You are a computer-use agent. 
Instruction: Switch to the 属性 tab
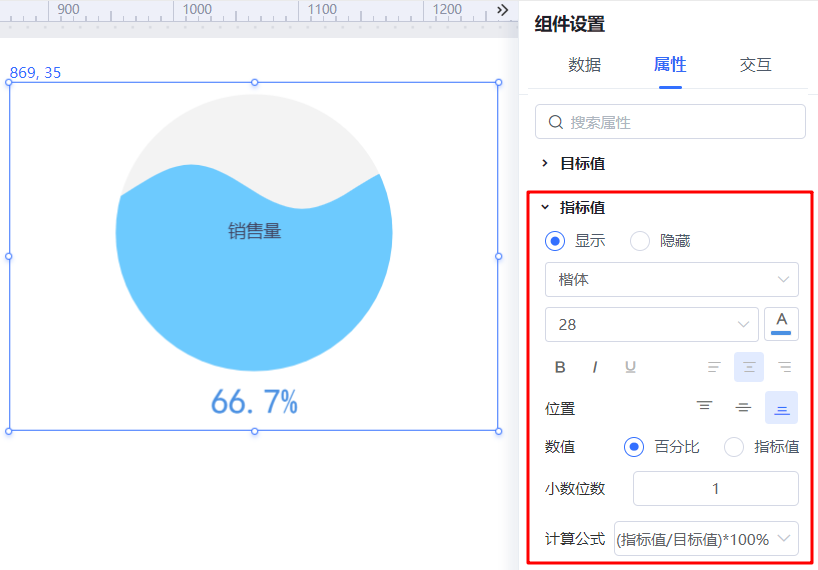pyautogui.click(x=670, y=65)
